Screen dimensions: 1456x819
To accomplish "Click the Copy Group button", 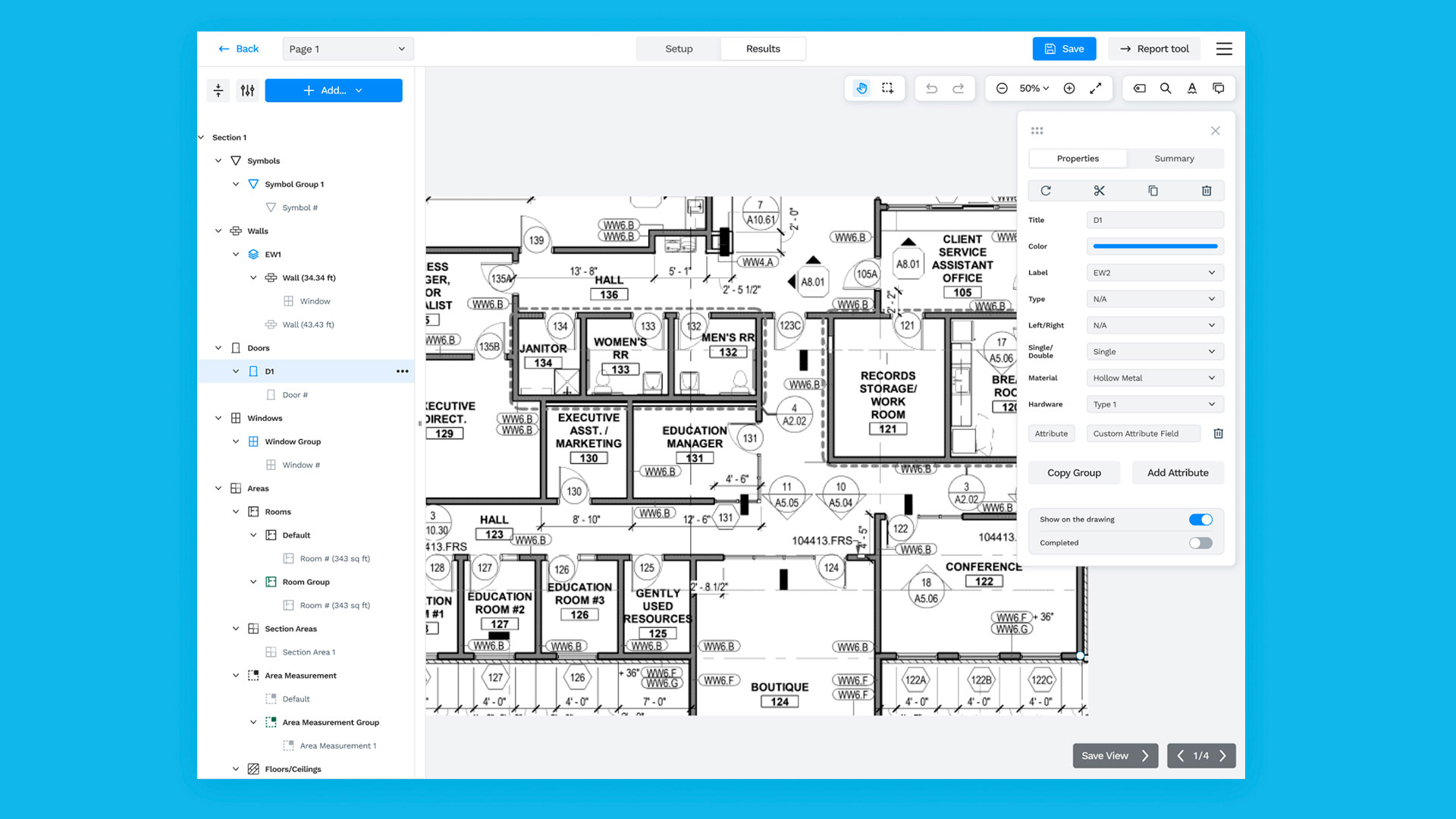I will [x=1074, y=472].
